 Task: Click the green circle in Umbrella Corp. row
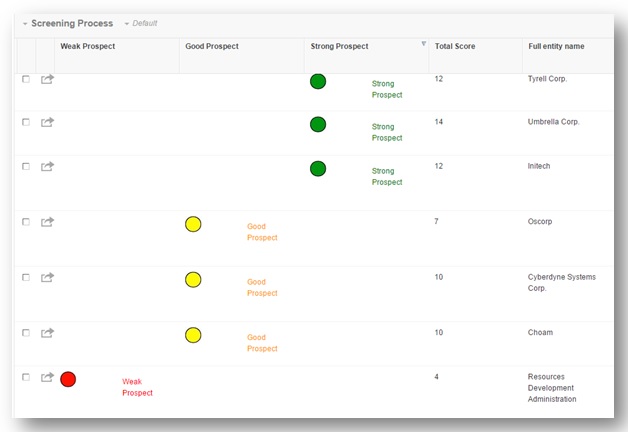coord(318,124)
